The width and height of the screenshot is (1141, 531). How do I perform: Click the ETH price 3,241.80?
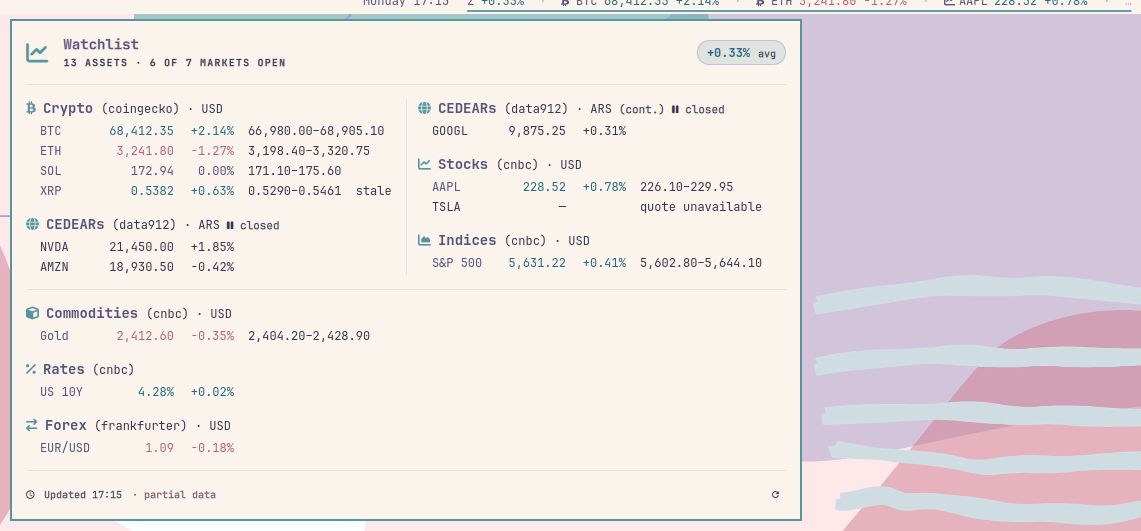click(145, 151)
